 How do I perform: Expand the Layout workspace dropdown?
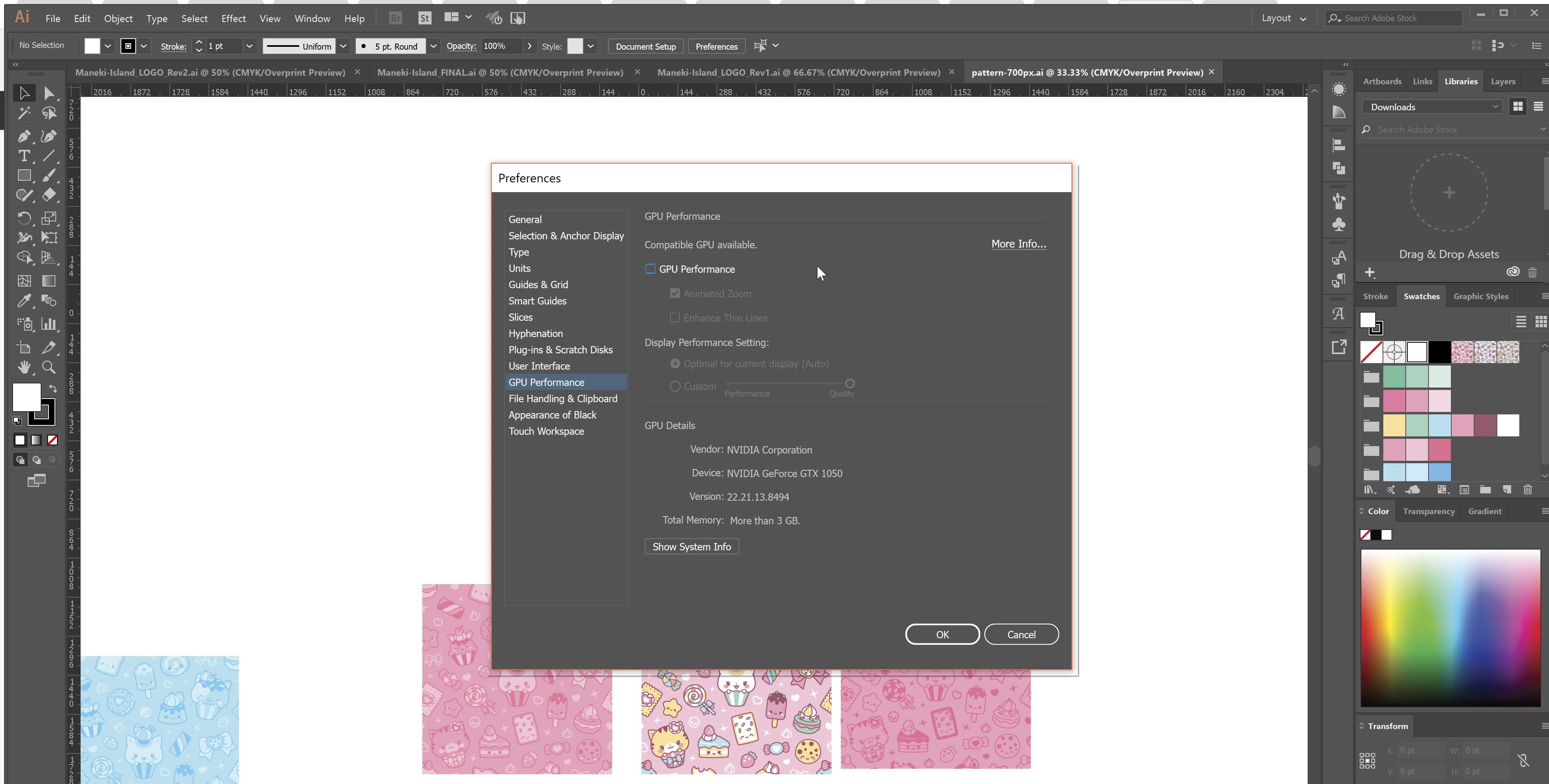pyautogui.click(x=1283, y=18)
